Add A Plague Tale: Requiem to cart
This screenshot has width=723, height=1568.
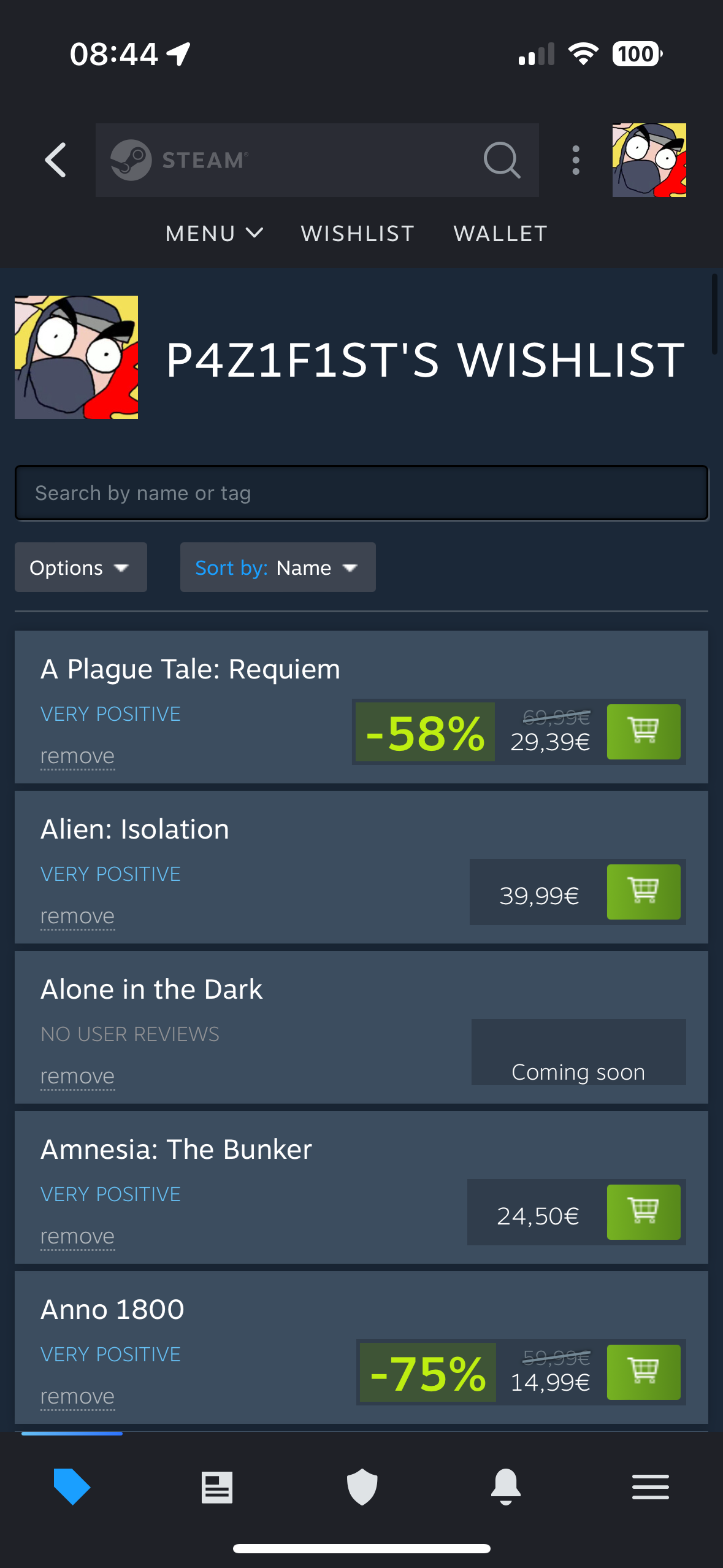click(x=643, y=732)
